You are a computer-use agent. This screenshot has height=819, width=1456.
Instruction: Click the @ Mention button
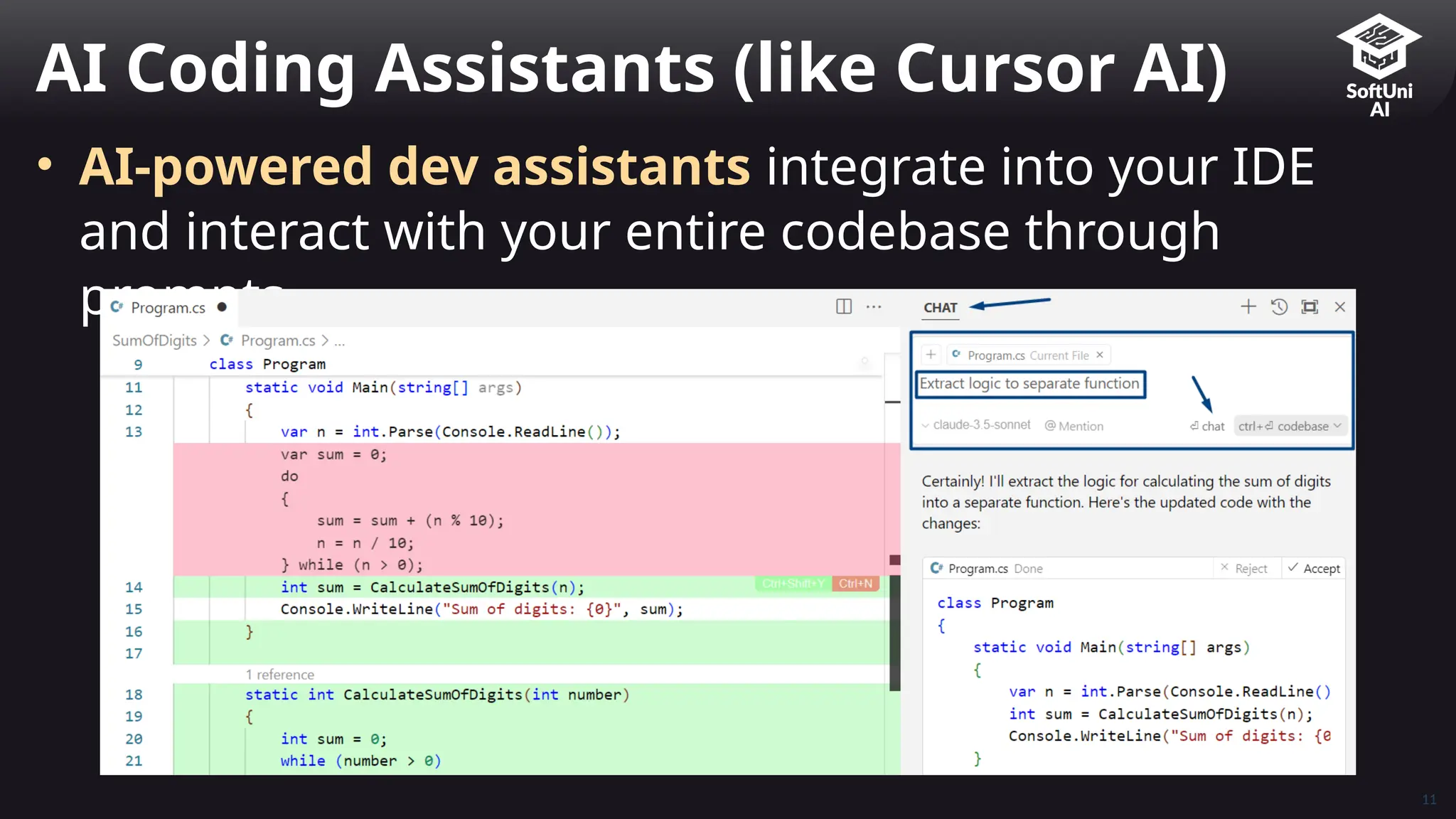click(x=1074, y=426)
